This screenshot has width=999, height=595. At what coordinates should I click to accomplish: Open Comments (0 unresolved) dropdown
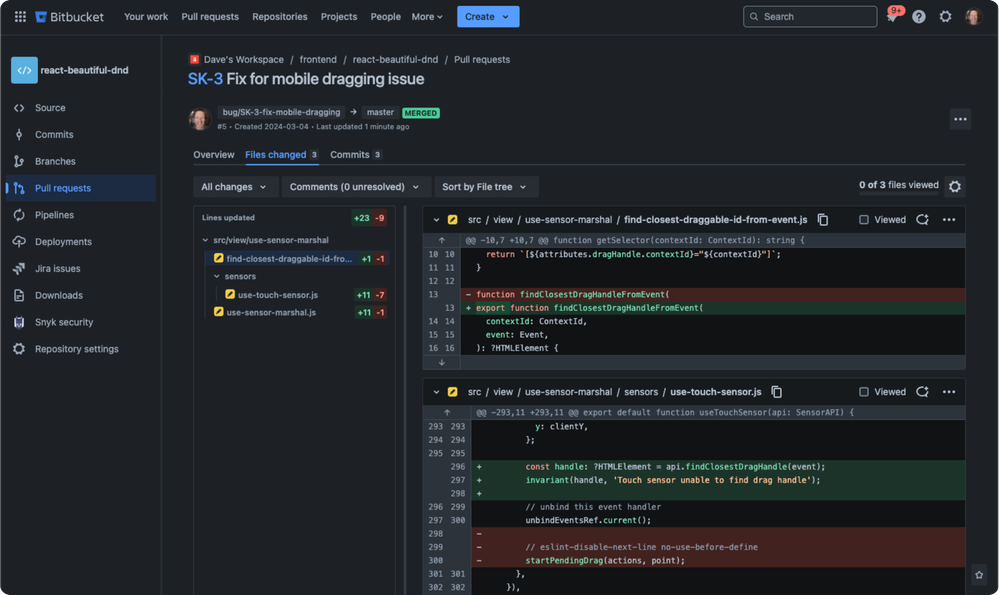(356, 187)
